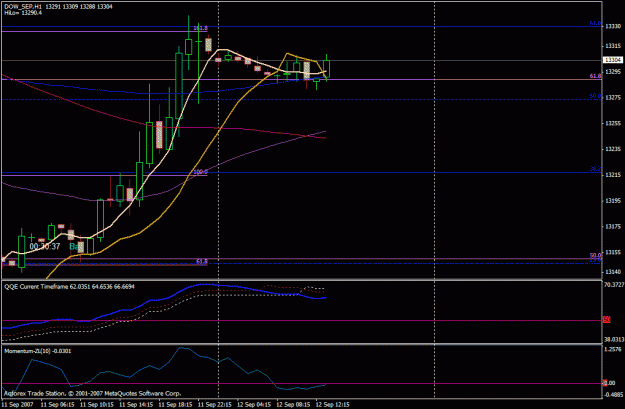The image size is (625, 409).
Task: Click the HiLo= 13290.4 label
Action: 23,13
